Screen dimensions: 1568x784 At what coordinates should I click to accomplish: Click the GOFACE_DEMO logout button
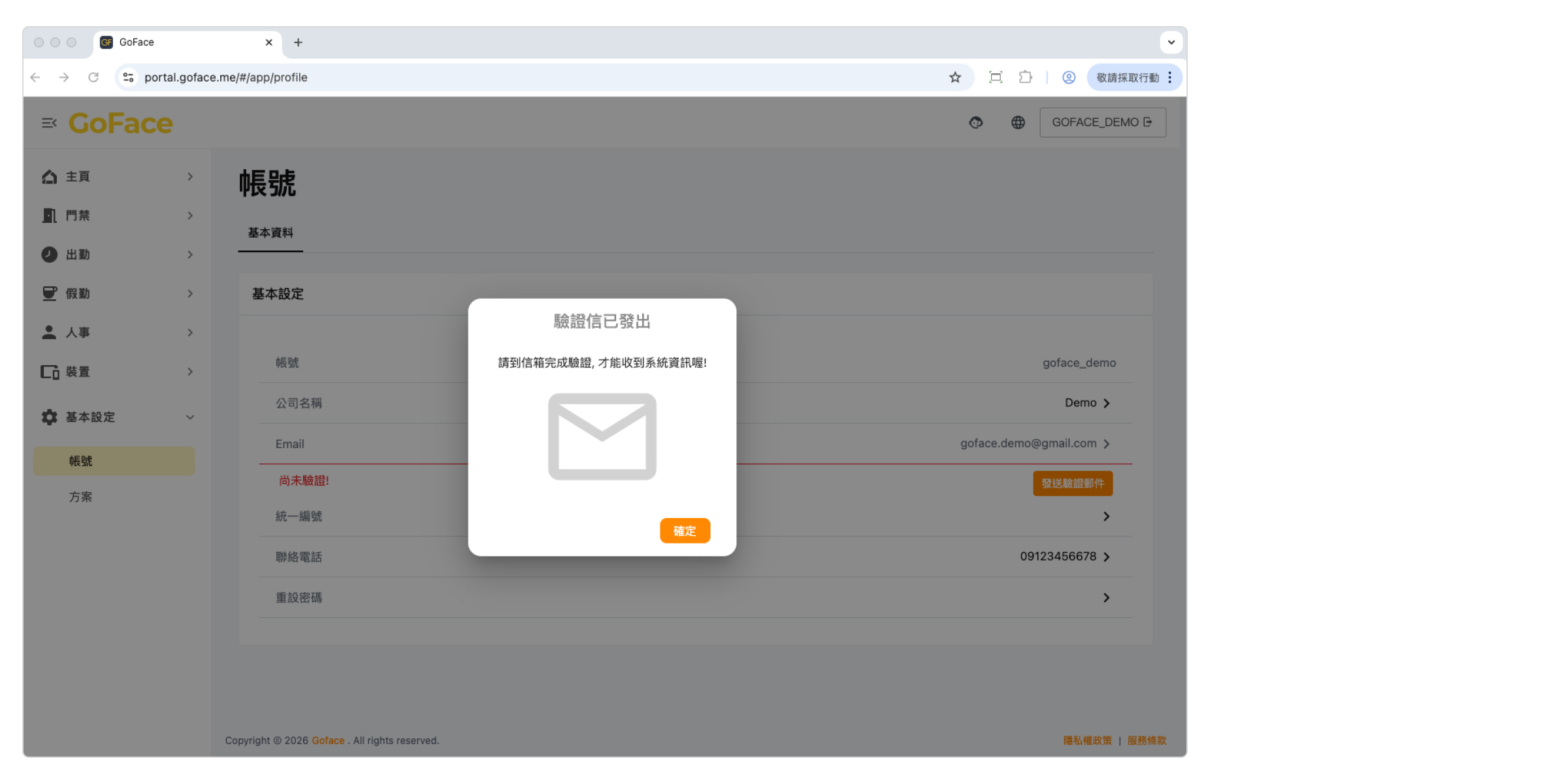[1102, 123]
